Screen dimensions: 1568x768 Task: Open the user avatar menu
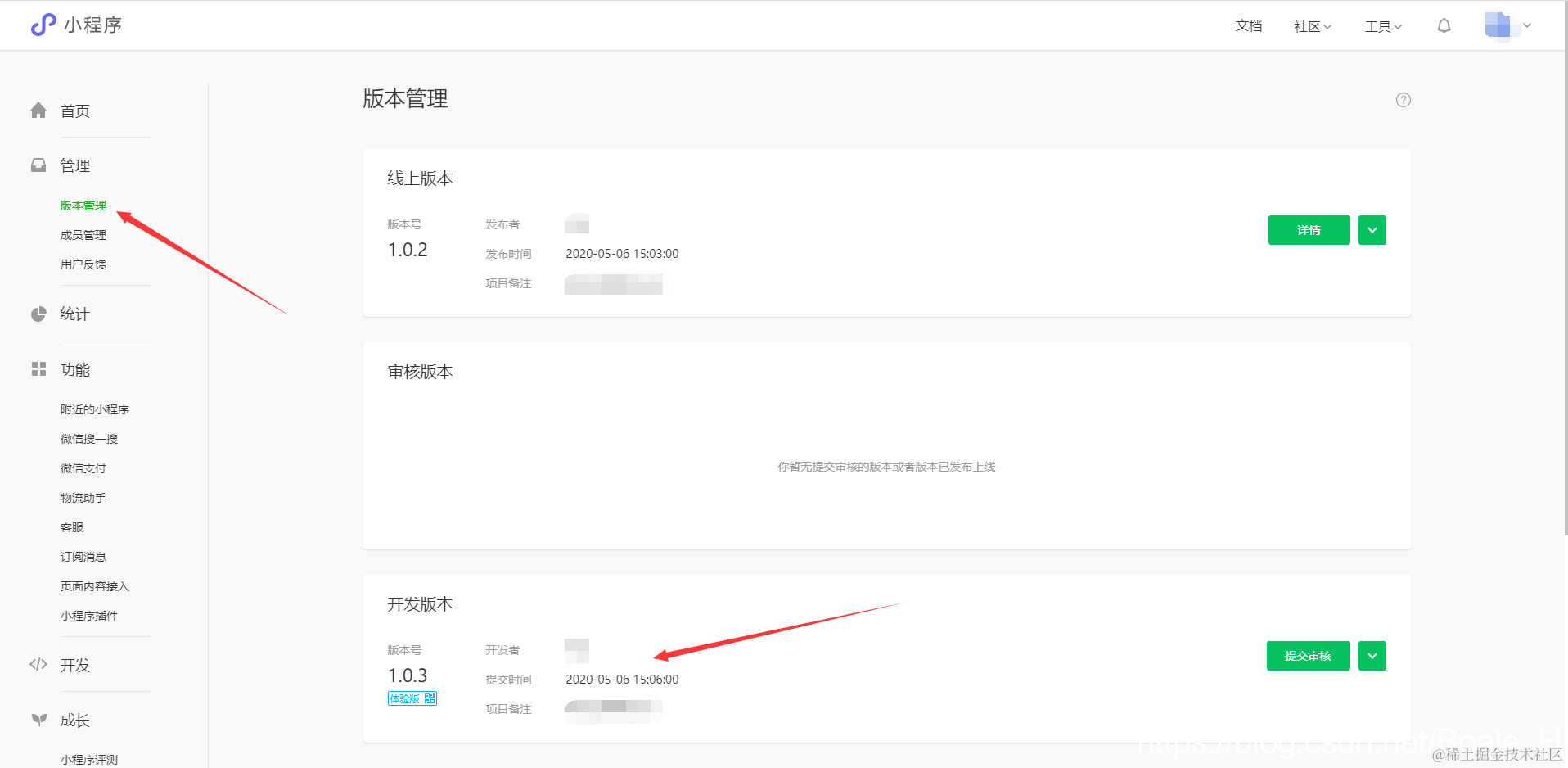click(x=1507, y=26)
